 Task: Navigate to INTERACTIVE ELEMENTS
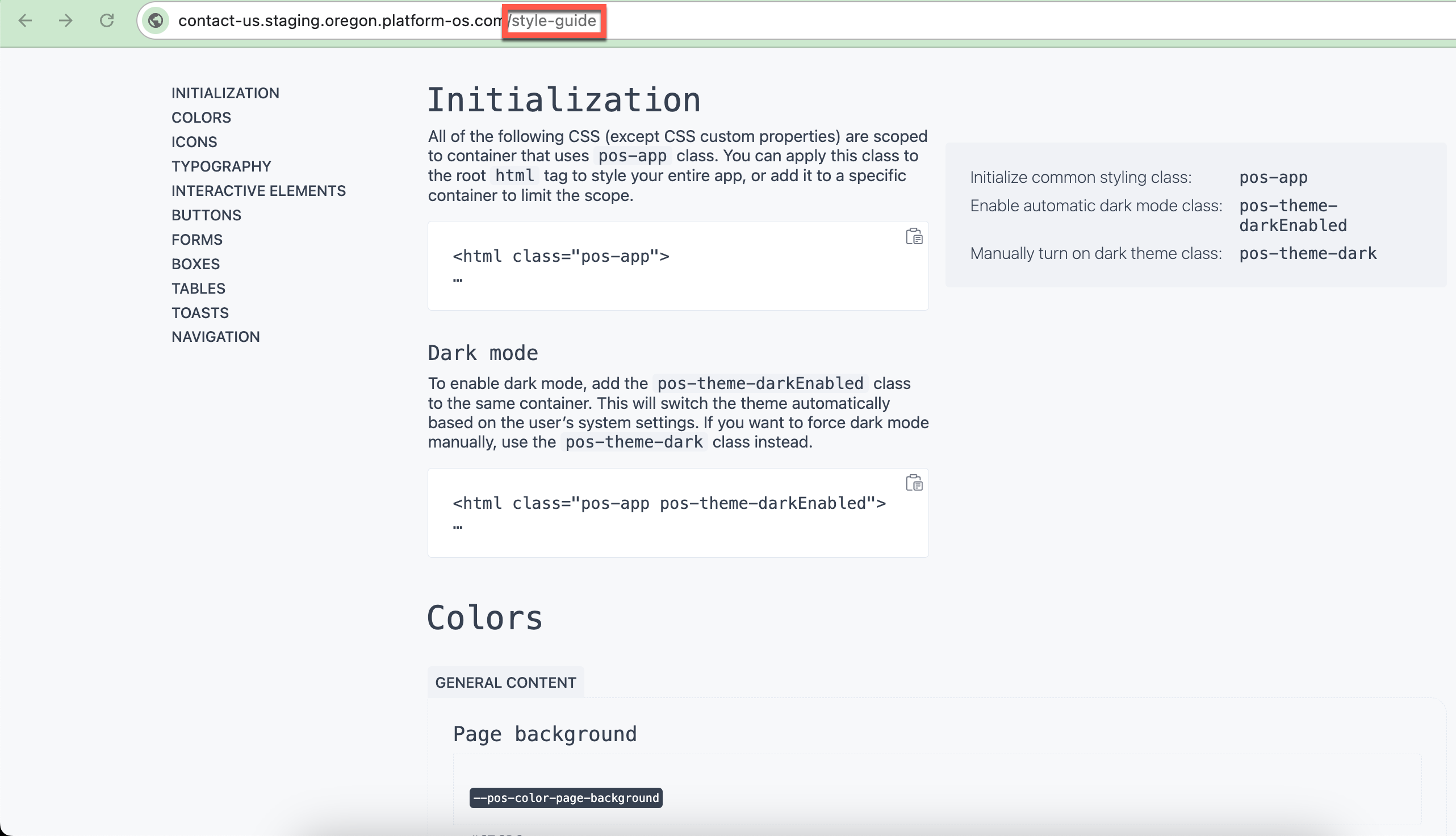click(258, 190)
